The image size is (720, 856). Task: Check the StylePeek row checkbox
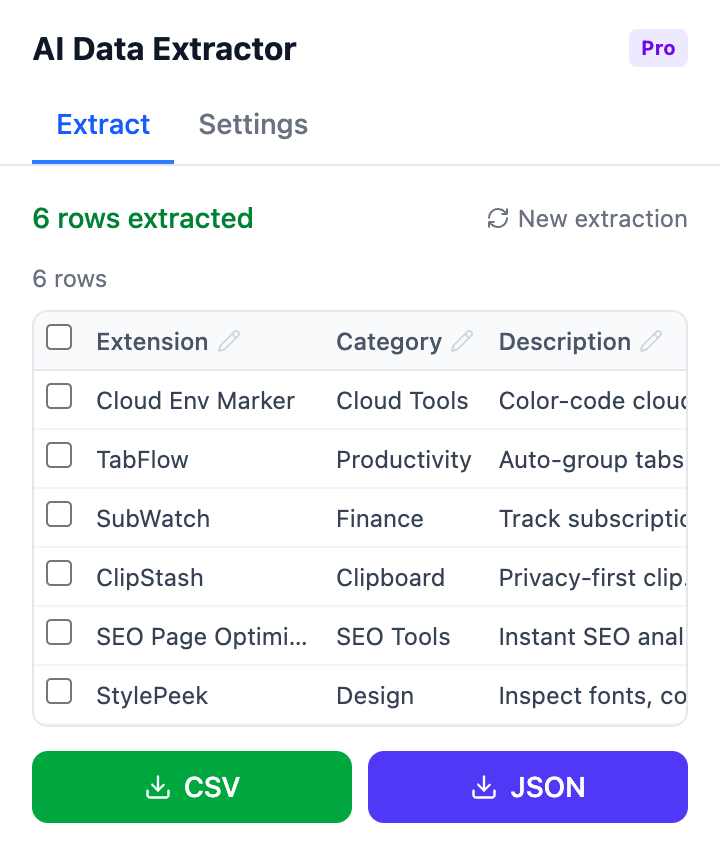[x=59, y=691]
